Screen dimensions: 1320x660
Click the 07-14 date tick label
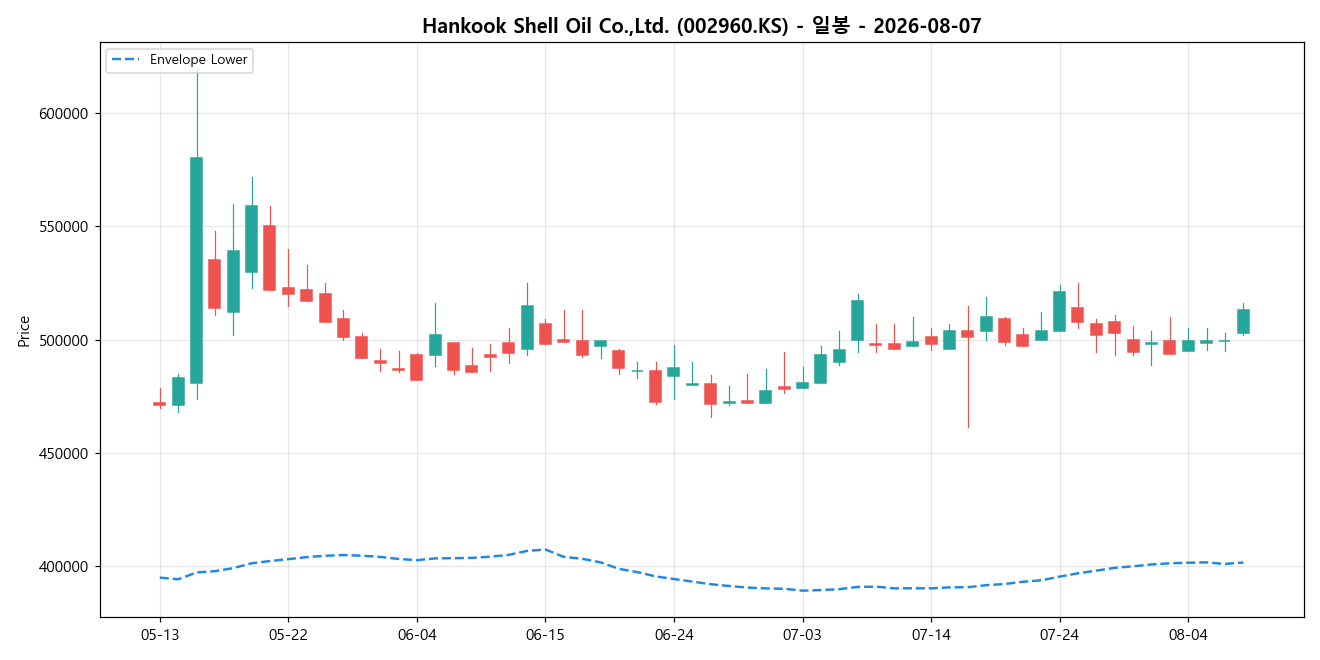coord(931,635)
